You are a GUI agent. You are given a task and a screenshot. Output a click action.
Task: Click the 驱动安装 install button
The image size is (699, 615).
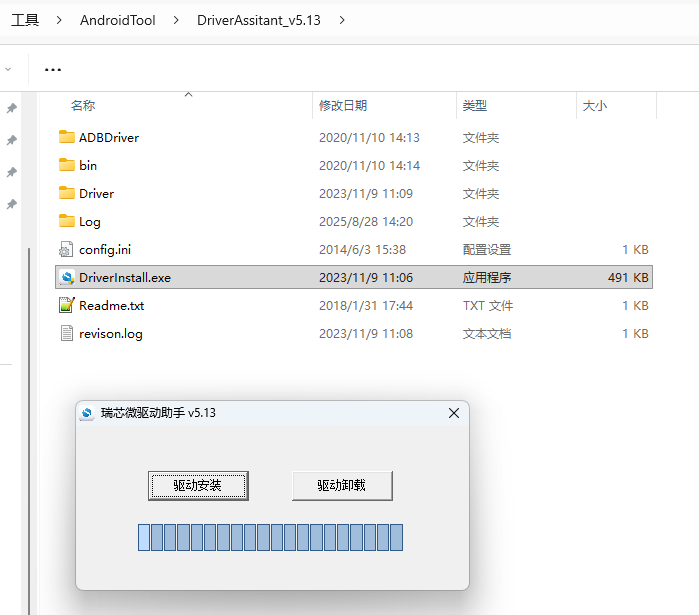click(198, 486)
